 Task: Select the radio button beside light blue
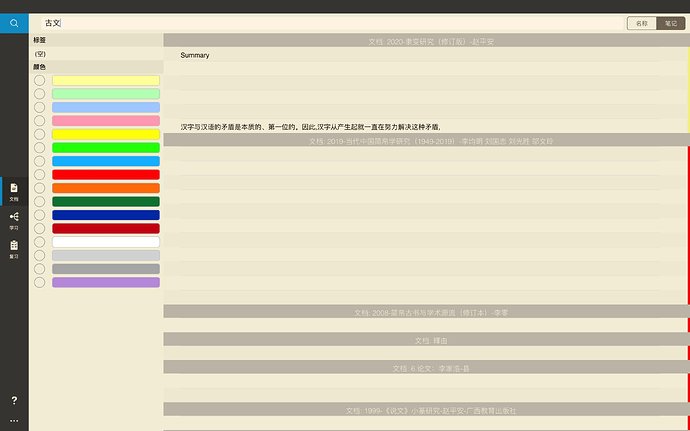(40, 107)
